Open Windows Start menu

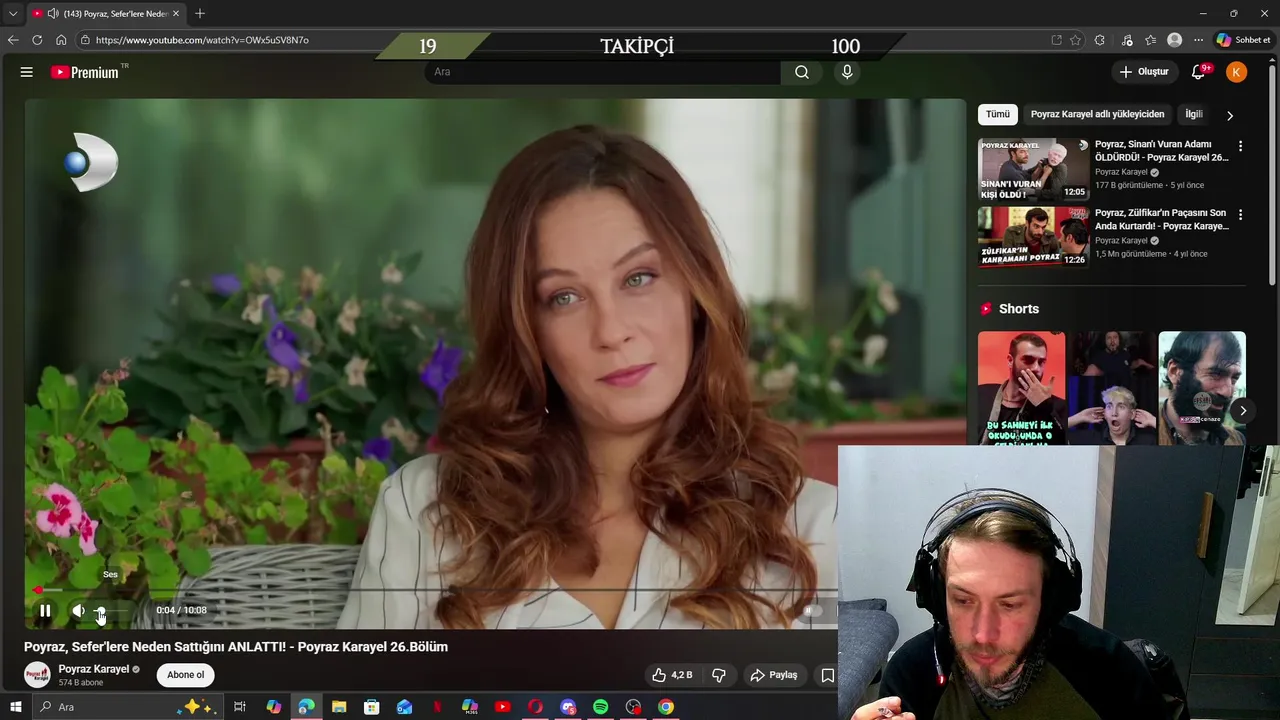[x=16, y=707]
